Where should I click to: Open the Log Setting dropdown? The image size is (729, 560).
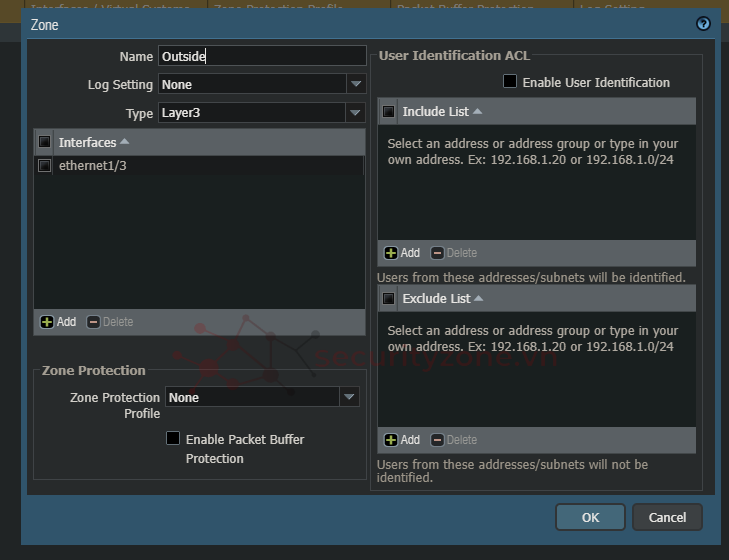click(356, 84)
